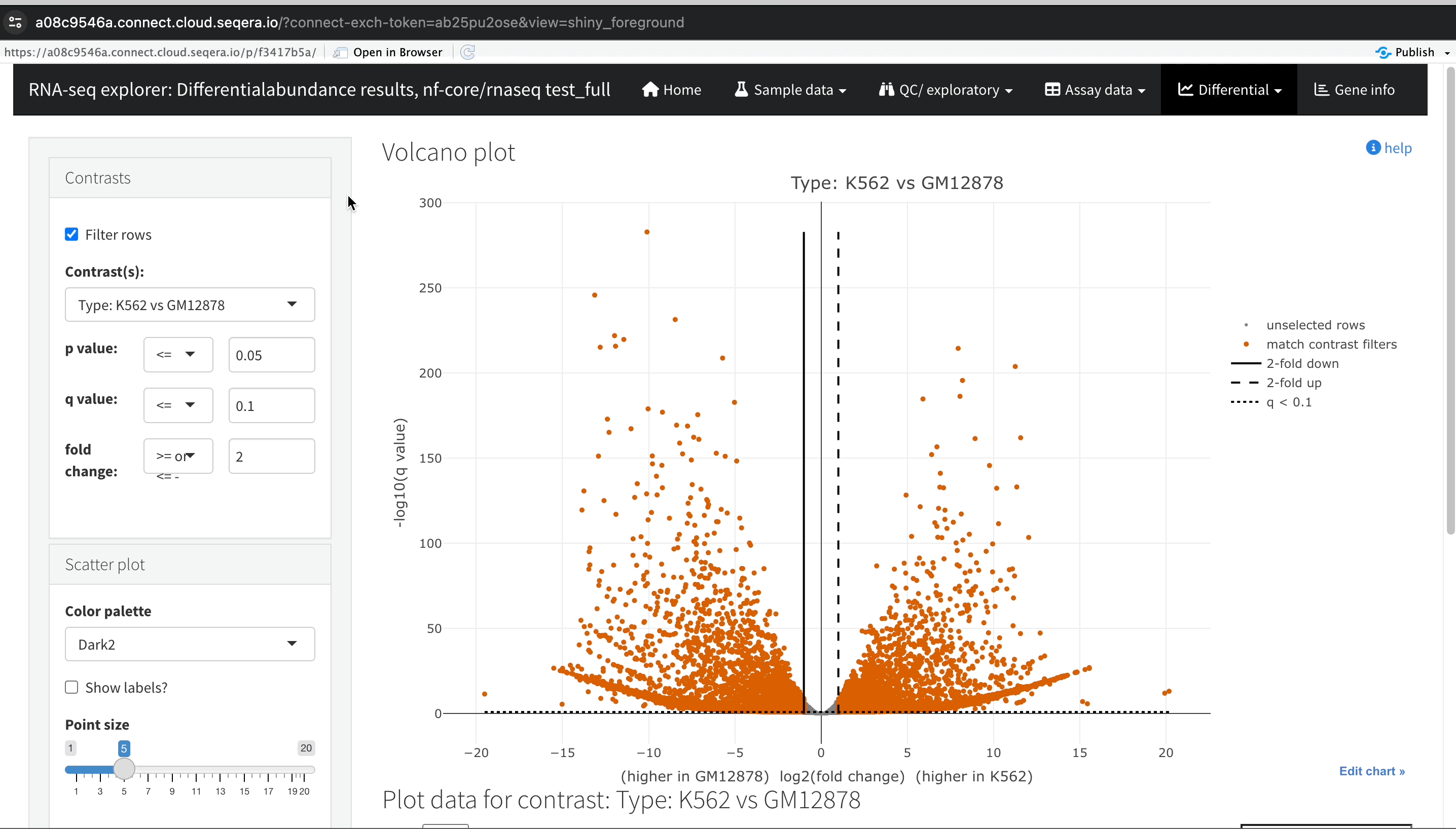This screenshot has height=829, width=1456.
Task: Click the Home house icon
Action: 650,89
